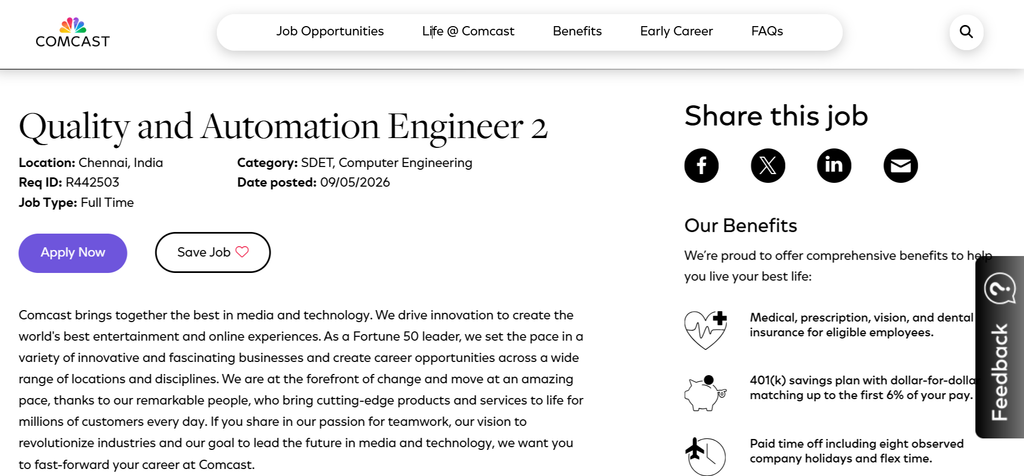Open the Early Career menu item

[x=677, y=31]
